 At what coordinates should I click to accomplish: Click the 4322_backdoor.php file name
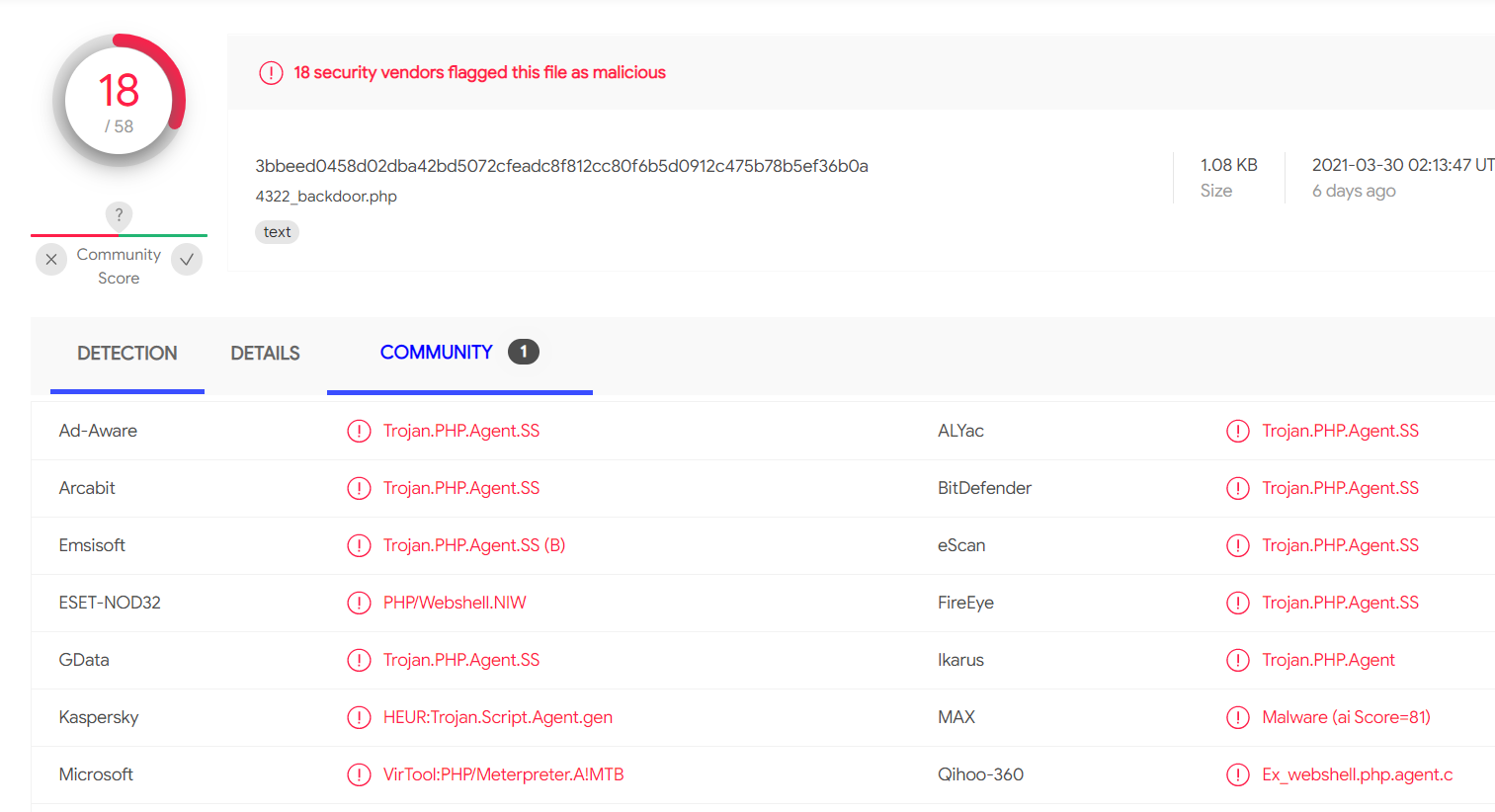click(x=326, y=197)
